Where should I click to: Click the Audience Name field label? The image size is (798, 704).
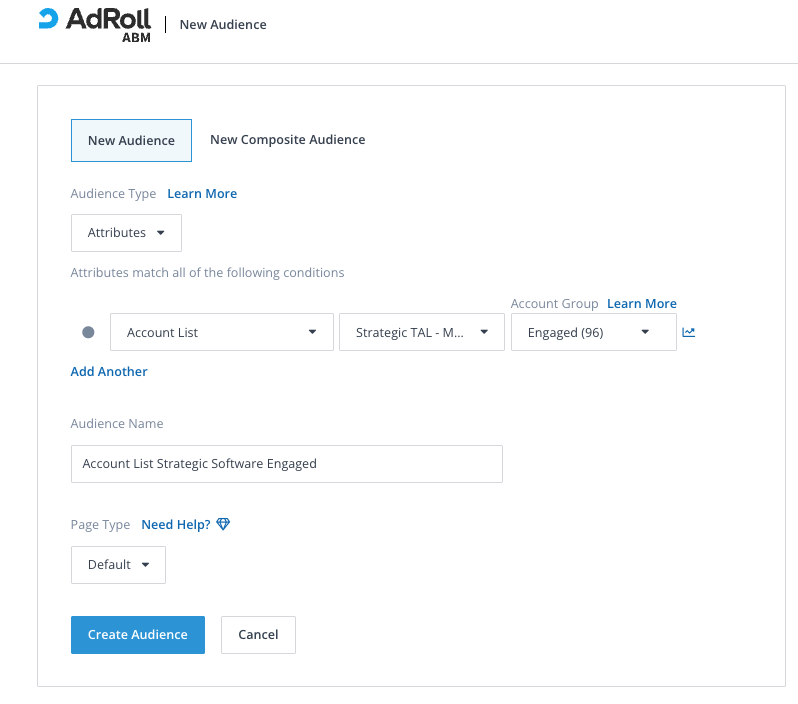(x=117, y=424)
